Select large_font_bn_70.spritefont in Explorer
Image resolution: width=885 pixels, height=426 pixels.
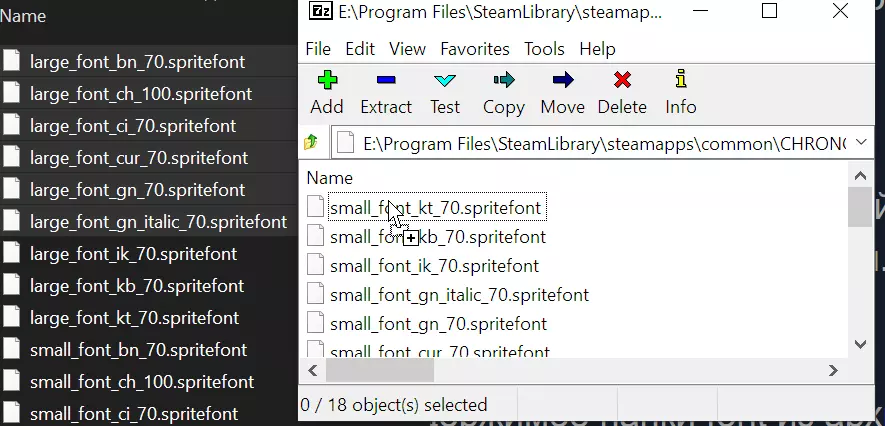137,62
